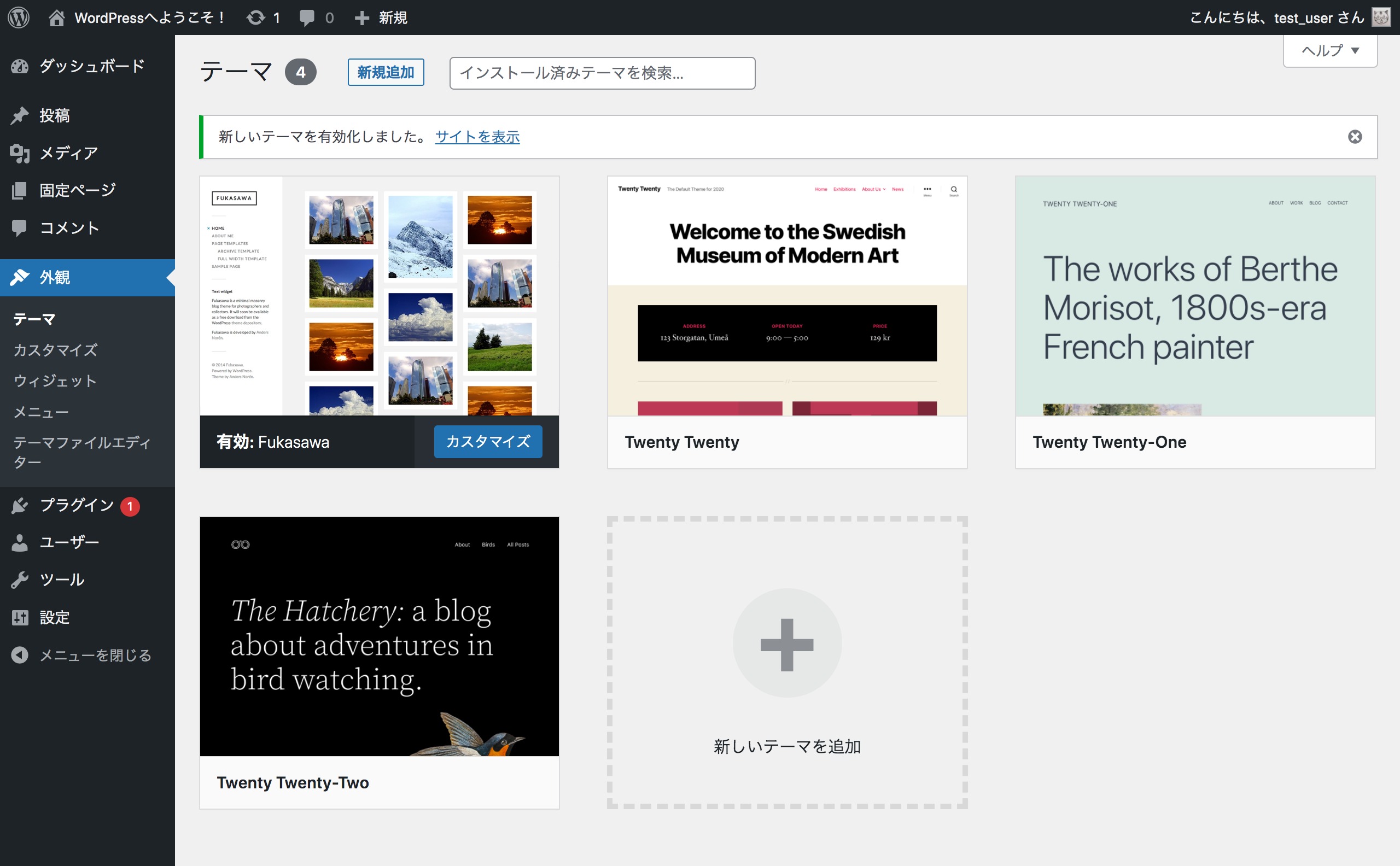Screen dimensions: 1400x866
Task: Open the プラグイン plugins menu
Action: point(76,505)
